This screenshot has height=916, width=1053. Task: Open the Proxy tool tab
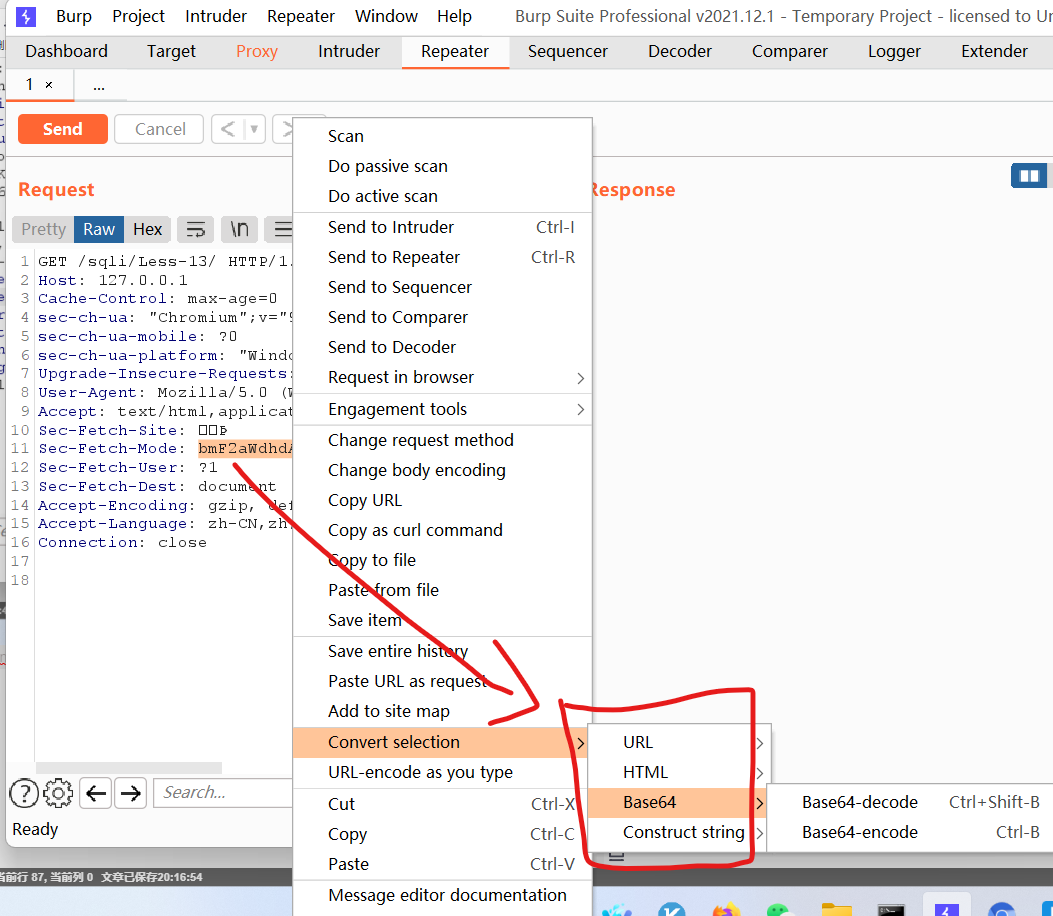point(257,52)
